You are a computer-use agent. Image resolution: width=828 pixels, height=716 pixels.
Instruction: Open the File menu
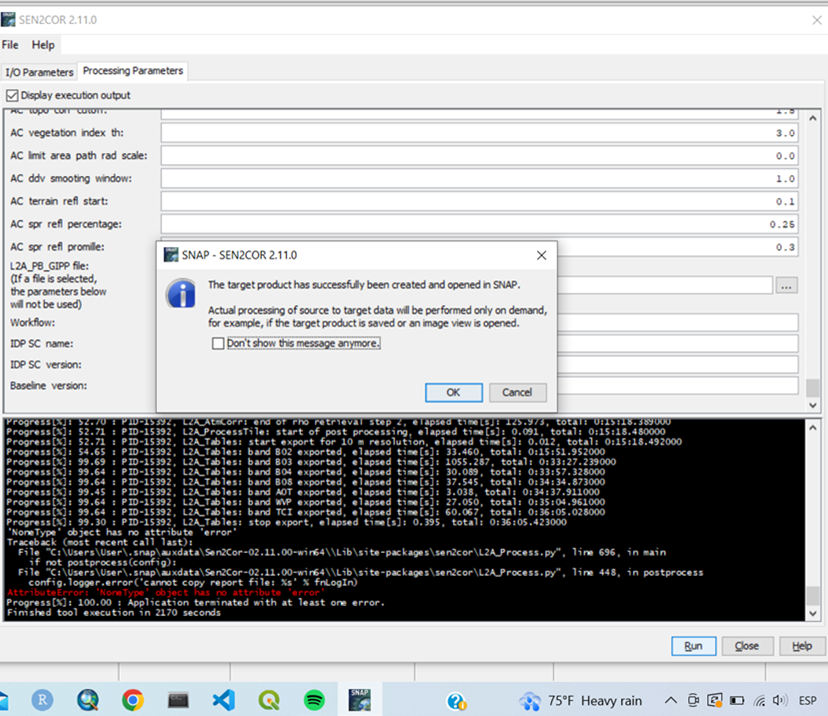pyautogui.click(x=10, y=45)
